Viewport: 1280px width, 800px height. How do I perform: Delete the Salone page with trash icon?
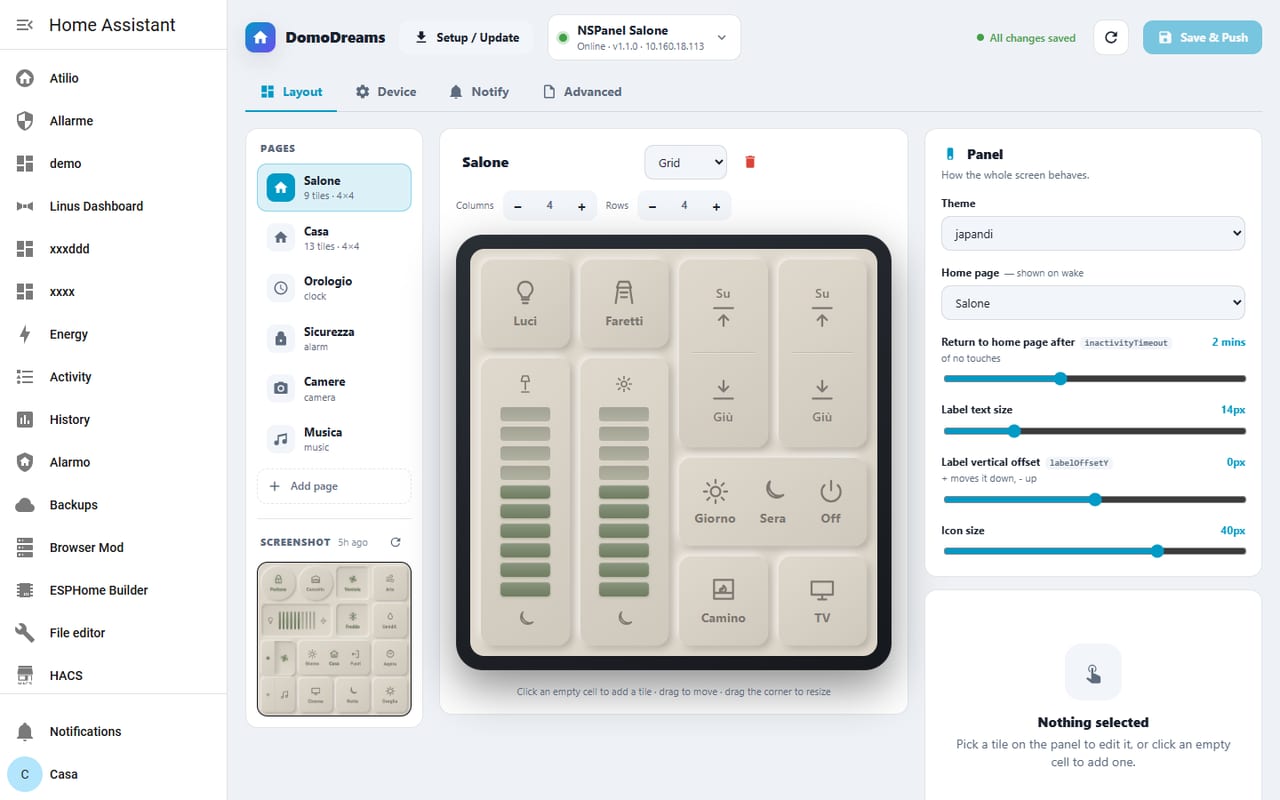(x=750, y=162)
